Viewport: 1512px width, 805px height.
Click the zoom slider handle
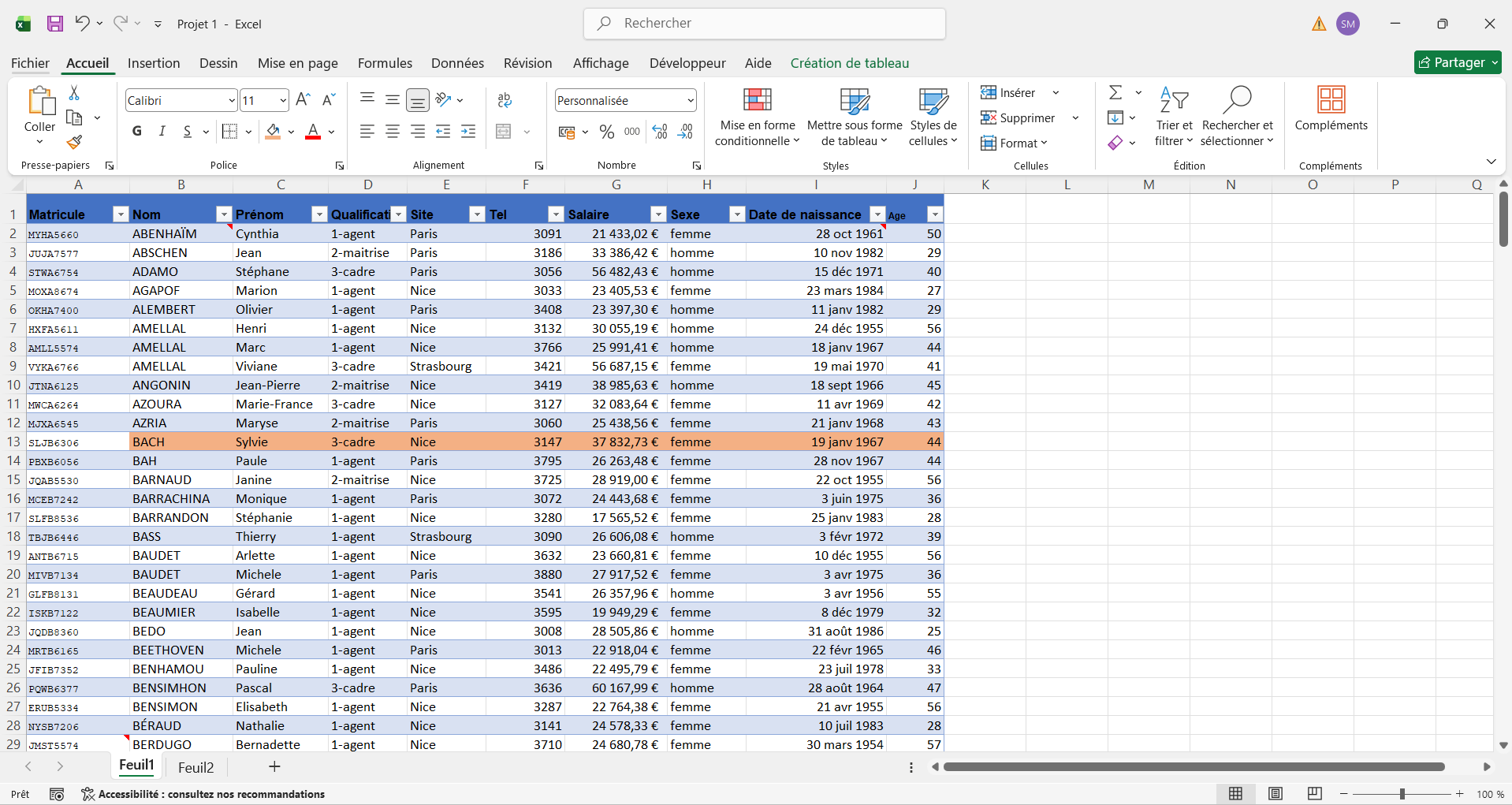click(x=1402, y=794)
